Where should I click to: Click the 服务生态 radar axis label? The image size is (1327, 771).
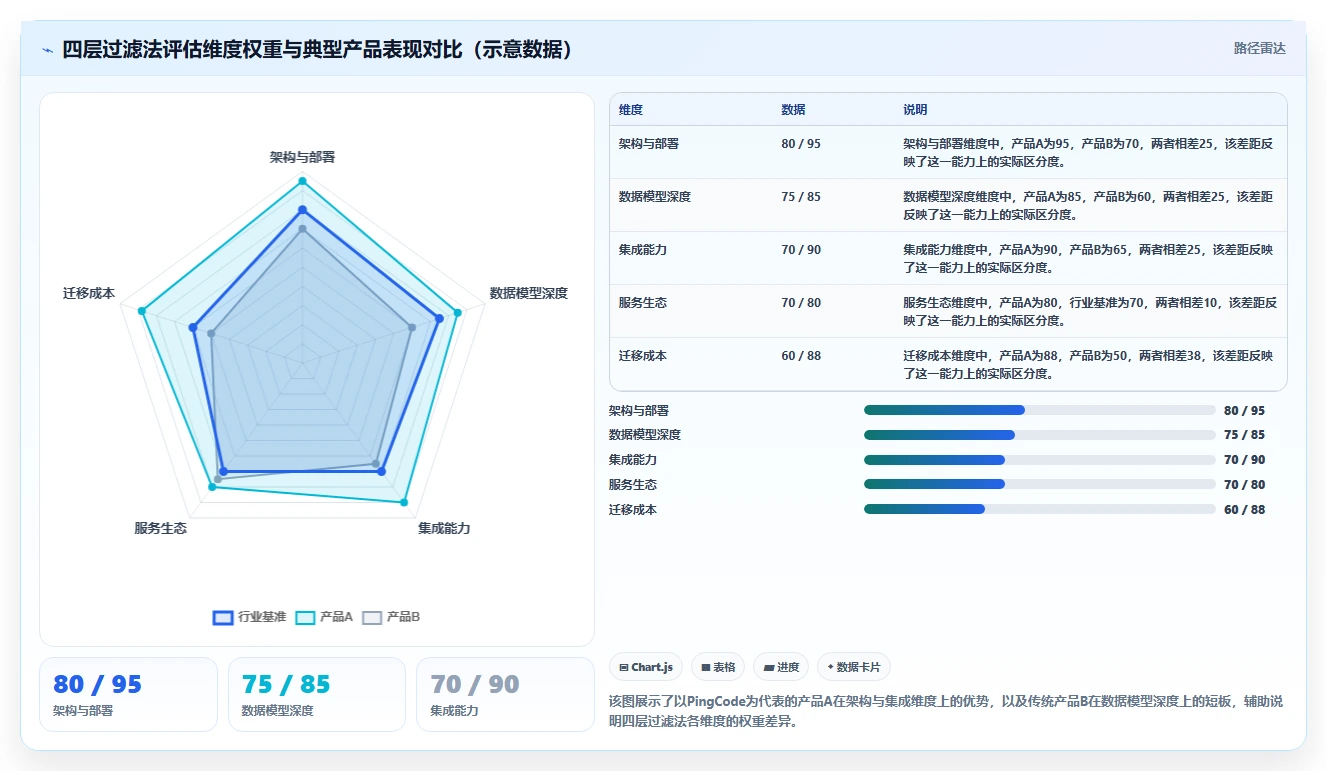coord(161,528)
